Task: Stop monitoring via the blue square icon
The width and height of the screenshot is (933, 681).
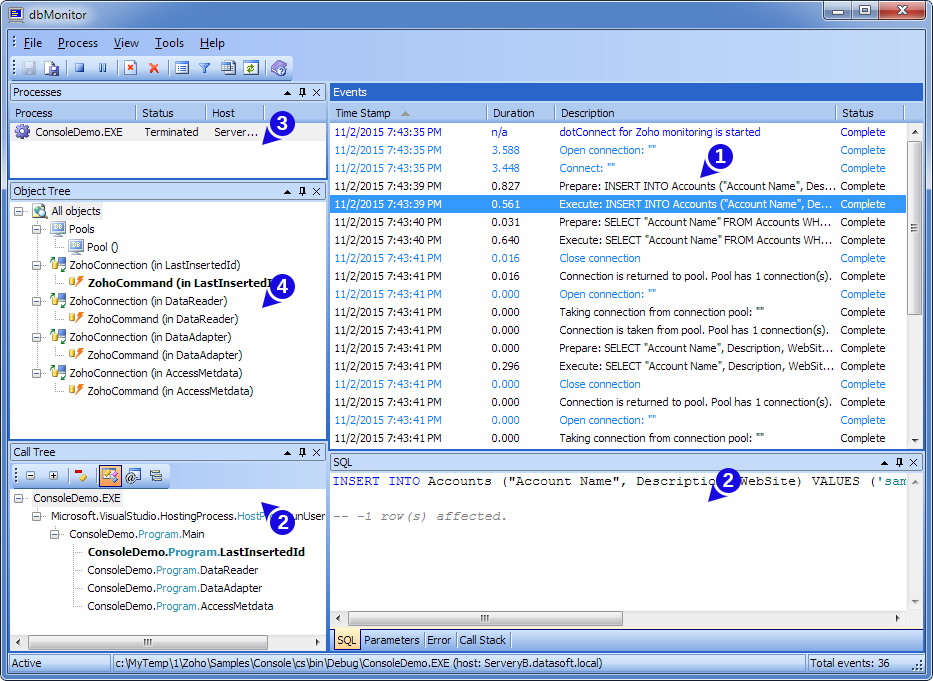Action: coord(79,68)
